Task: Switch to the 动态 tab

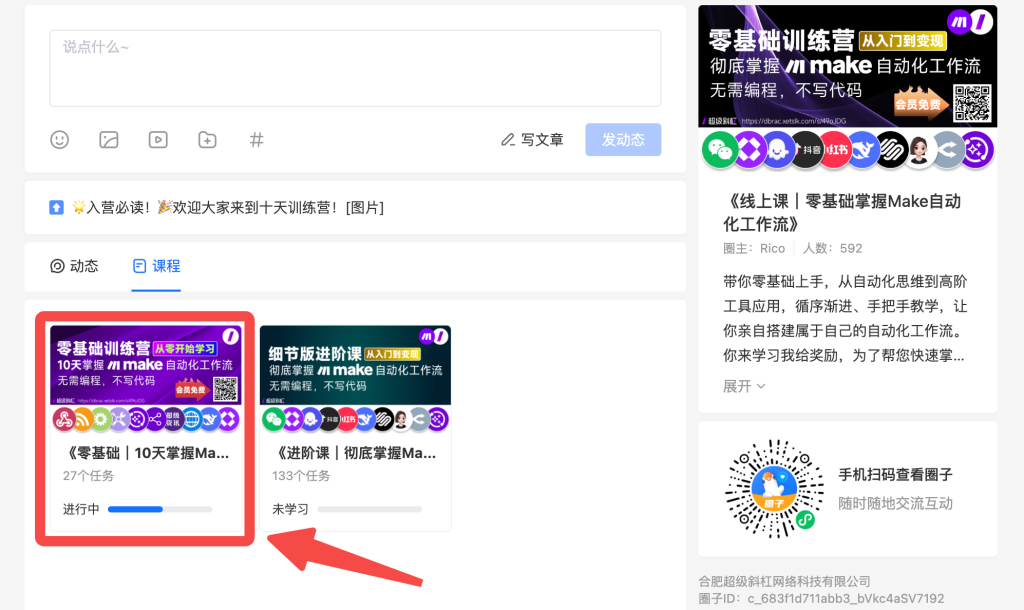Action: (x=73, y=266)
